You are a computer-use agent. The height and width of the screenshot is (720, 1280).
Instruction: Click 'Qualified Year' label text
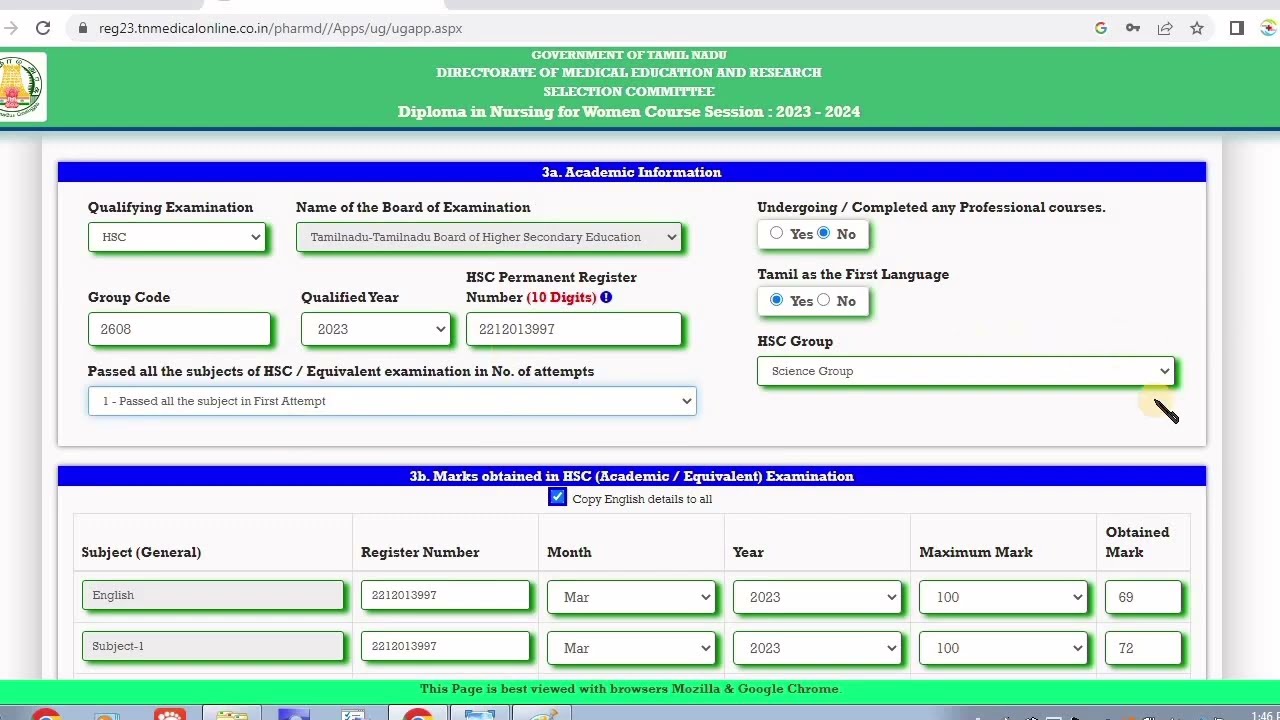click(x=350, y=297)
